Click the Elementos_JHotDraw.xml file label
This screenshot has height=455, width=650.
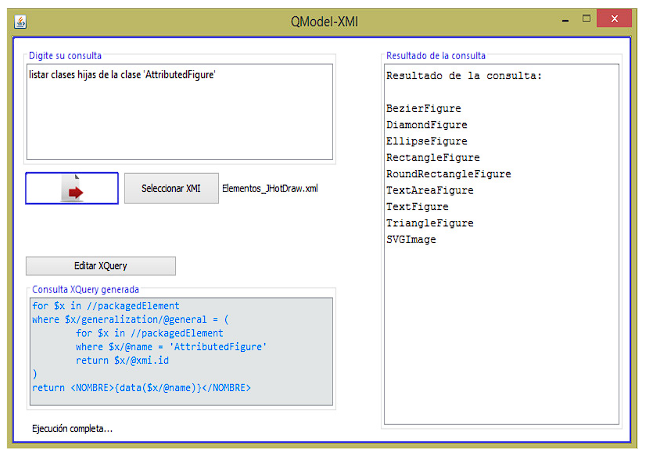270,188
